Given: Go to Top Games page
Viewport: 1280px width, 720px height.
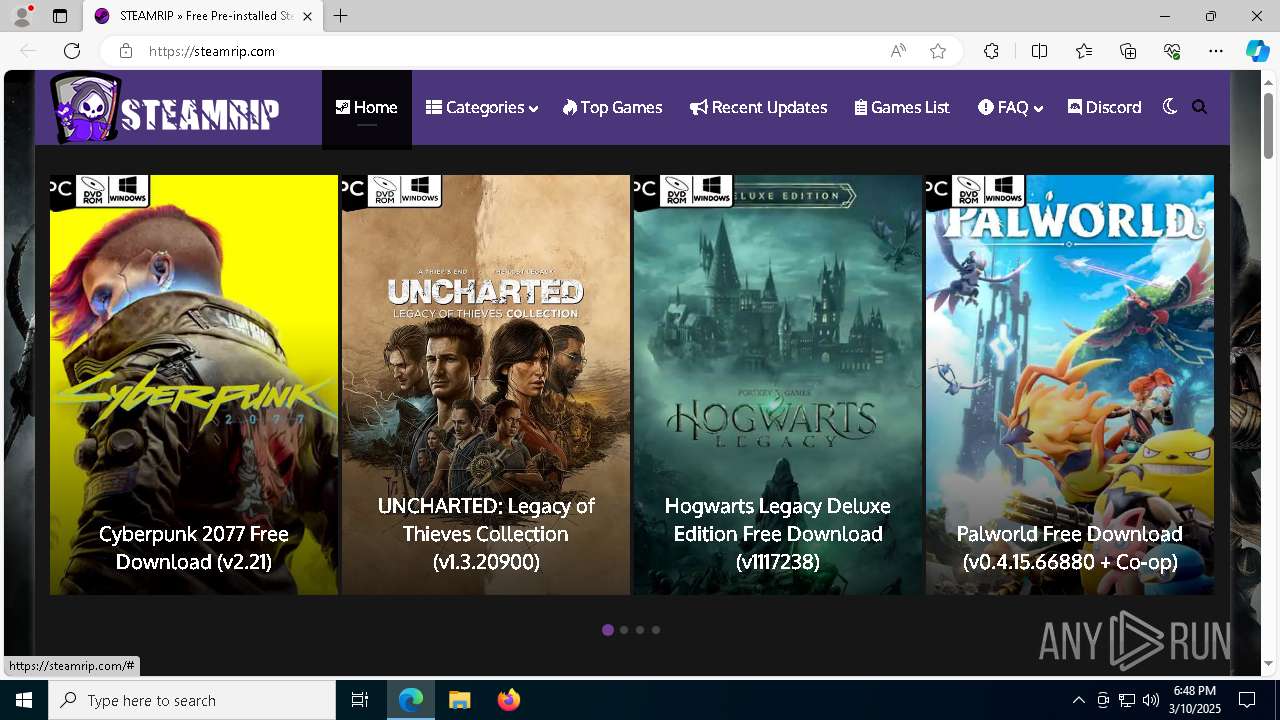Looking at the screenshot, I should [613, 107].
